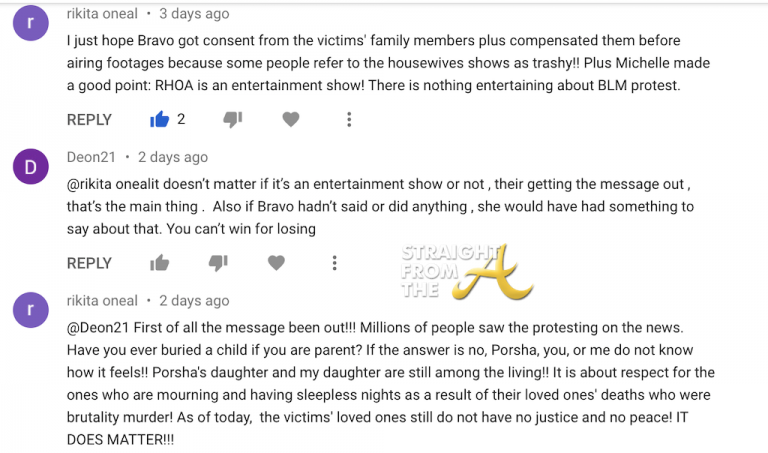Reply to Deon21's comment

[89, 263]
